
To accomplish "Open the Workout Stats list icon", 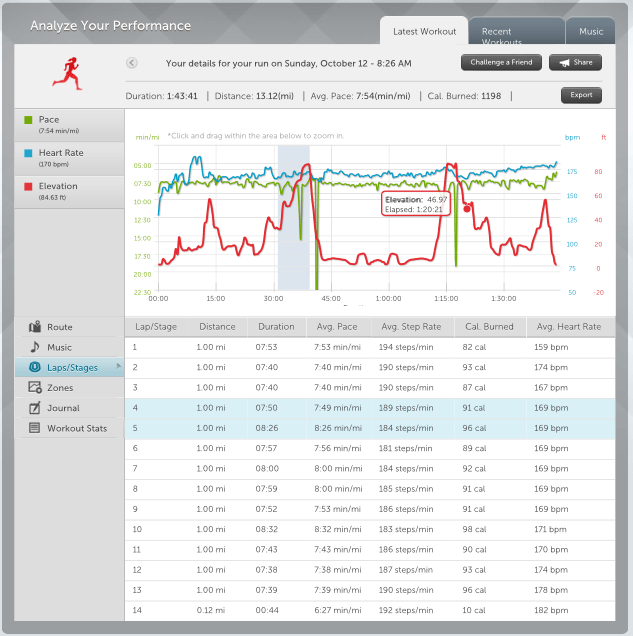I will click(35, 428).
